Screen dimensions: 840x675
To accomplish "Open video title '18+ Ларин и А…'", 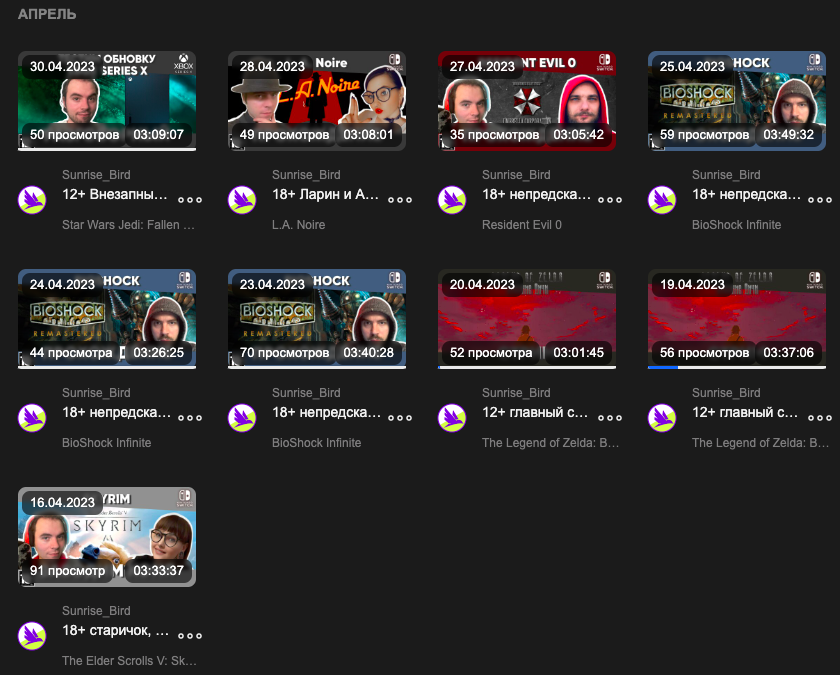I will click(x=325, y=194).
